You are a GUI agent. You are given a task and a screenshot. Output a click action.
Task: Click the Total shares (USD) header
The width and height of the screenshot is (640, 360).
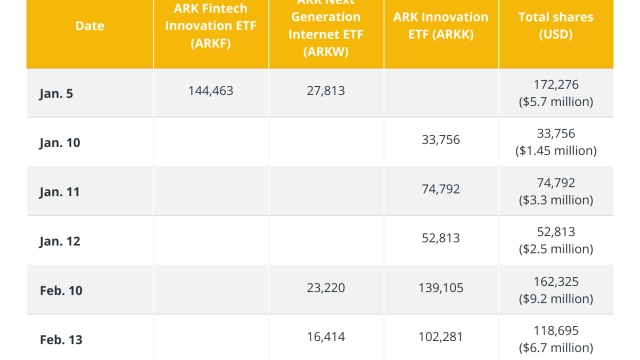pos(556,26)
